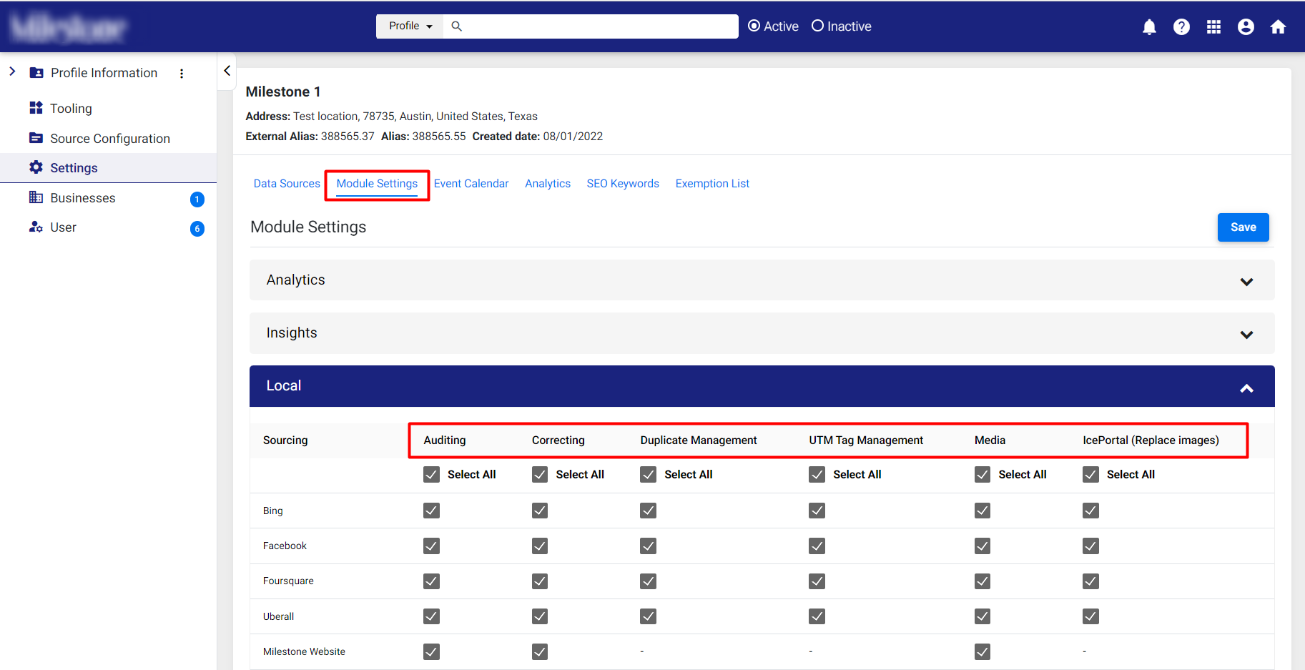The image size is (1305, 670).
Task: Click the Bing row label
Action: pos(273,511)
